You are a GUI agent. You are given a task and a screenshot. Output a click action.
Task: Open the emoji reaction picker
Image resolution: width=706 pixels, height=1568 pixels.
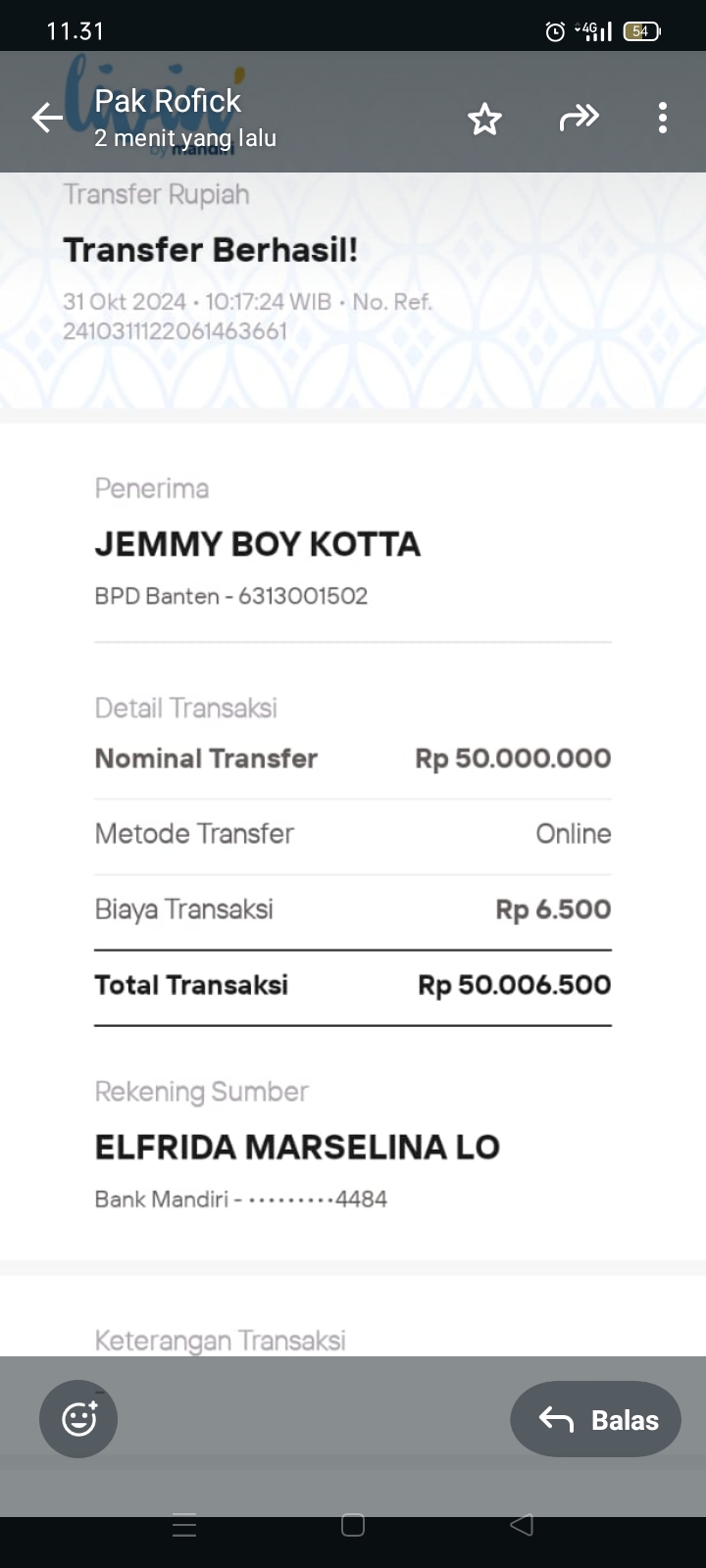coord(78,1419)
